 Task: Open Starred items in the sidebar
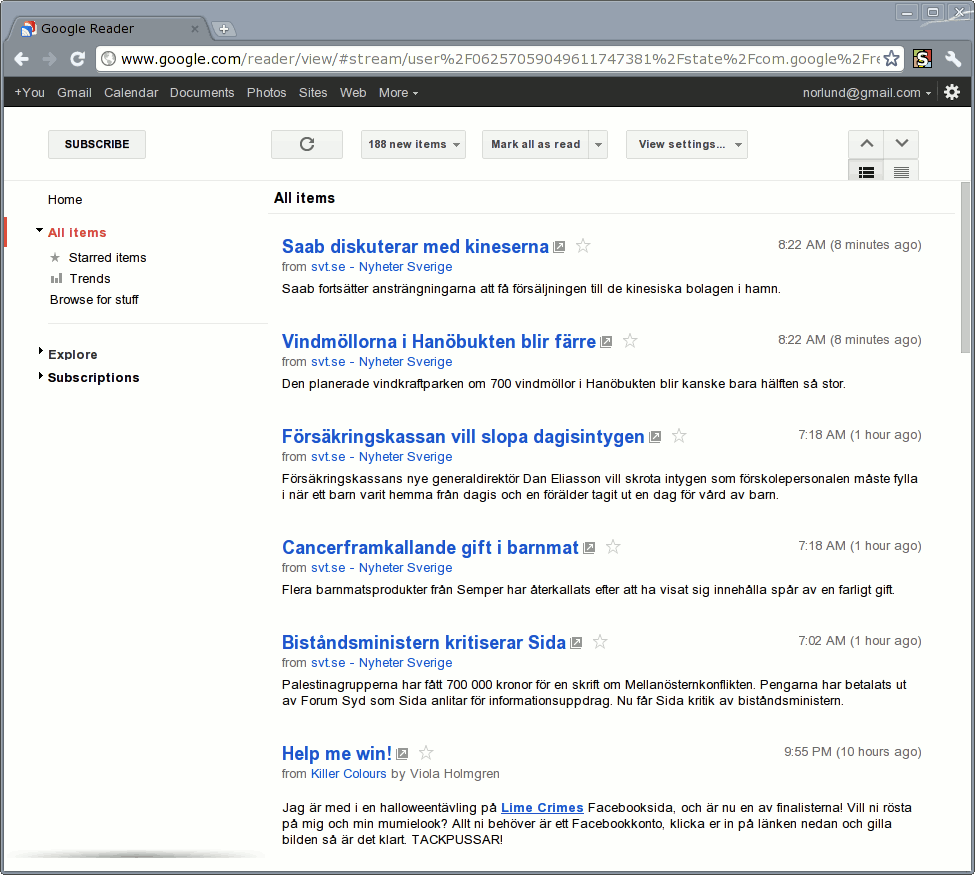click(108, 257)
